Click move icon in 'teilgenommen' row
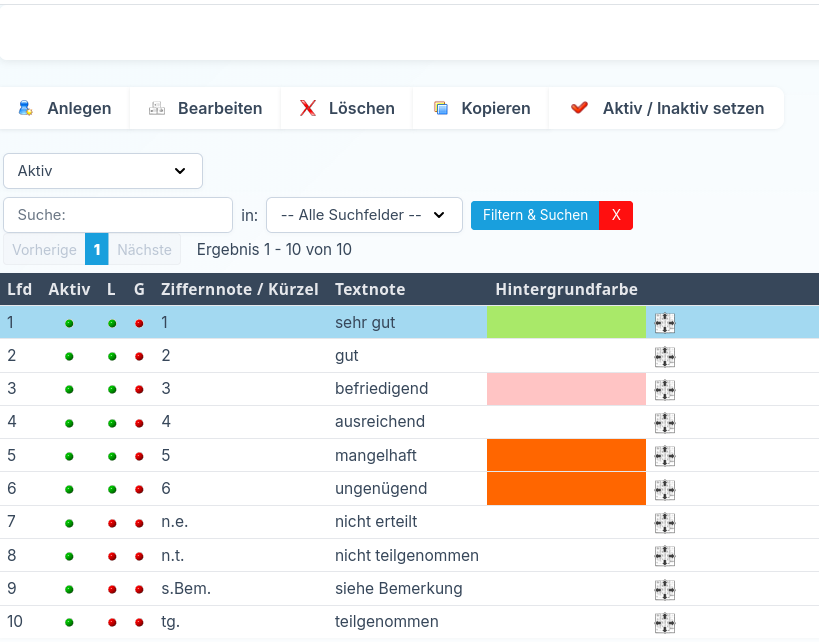 pyautogui.click(x=665, y=622)
